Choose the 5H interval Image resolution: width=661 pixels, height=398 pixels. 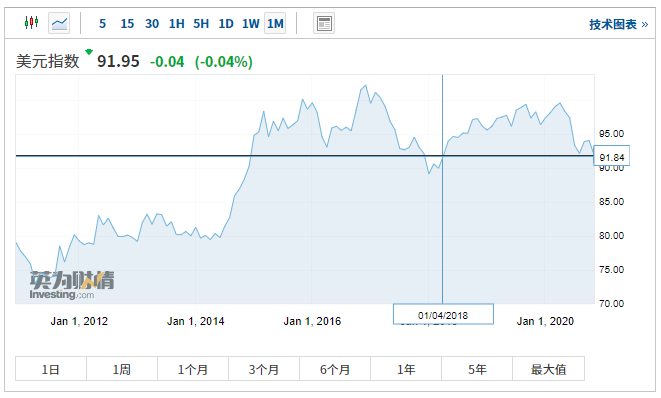pyautogui.click(x=201, y=24)
